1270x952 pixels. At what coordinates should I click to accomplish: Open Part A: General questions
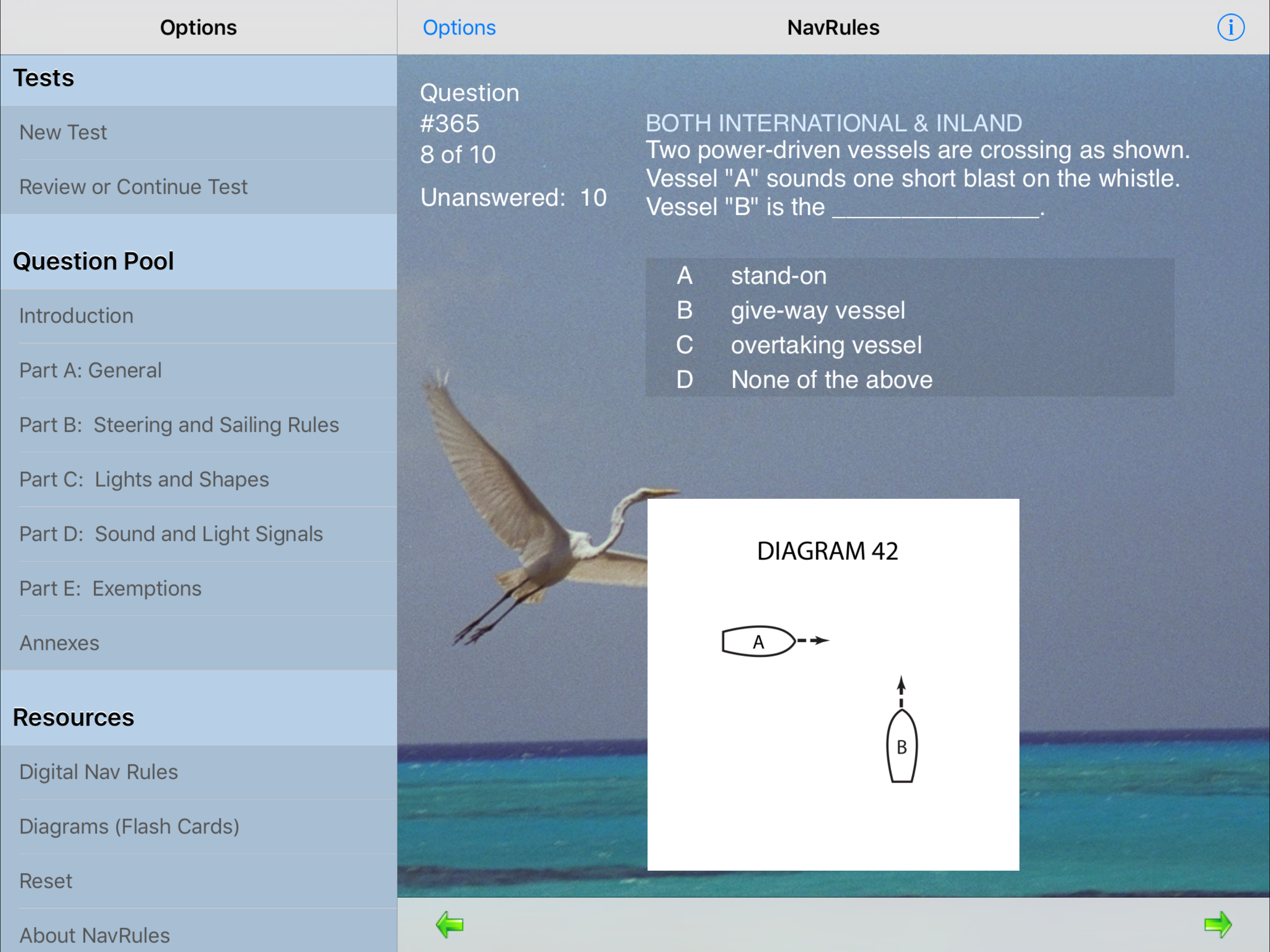pos(91,370)
